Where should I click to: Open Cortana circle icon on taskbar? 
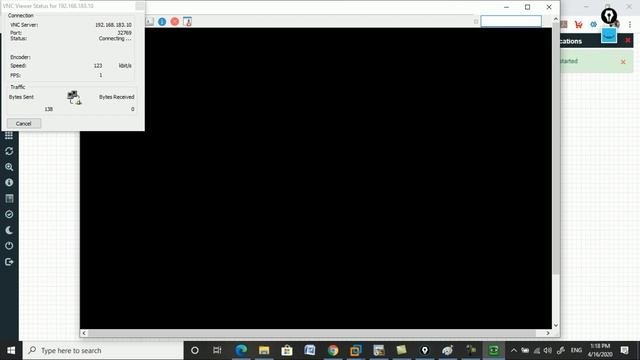[195, 350]
